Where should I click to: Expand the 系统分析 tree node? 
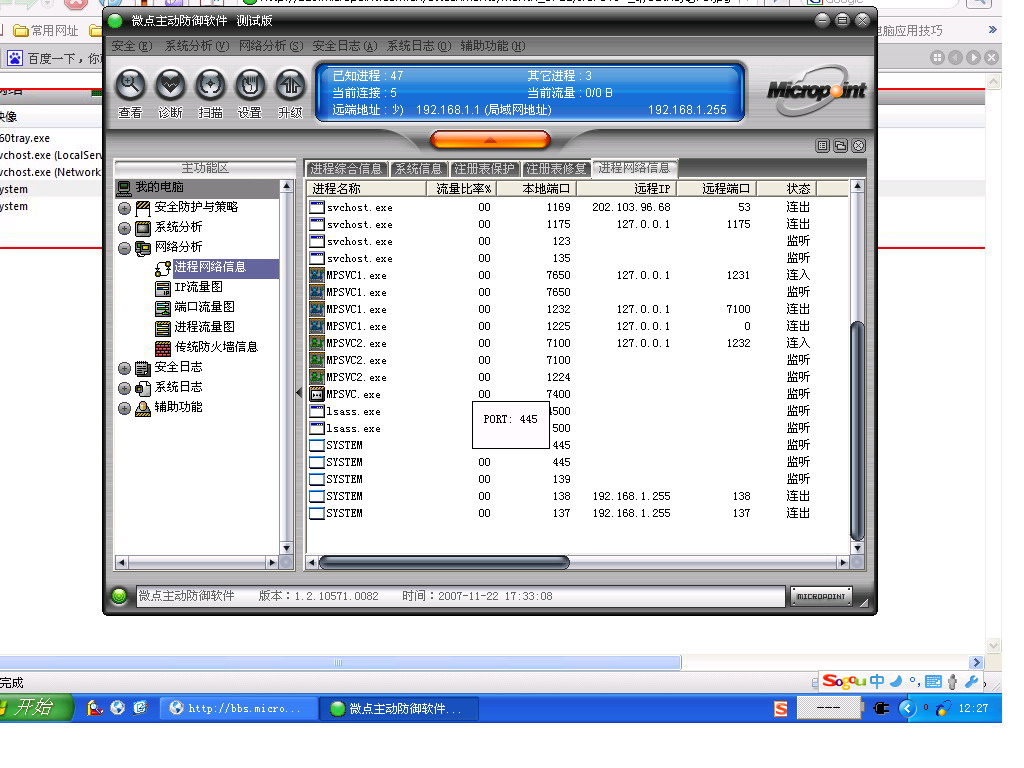click(125, 229)
